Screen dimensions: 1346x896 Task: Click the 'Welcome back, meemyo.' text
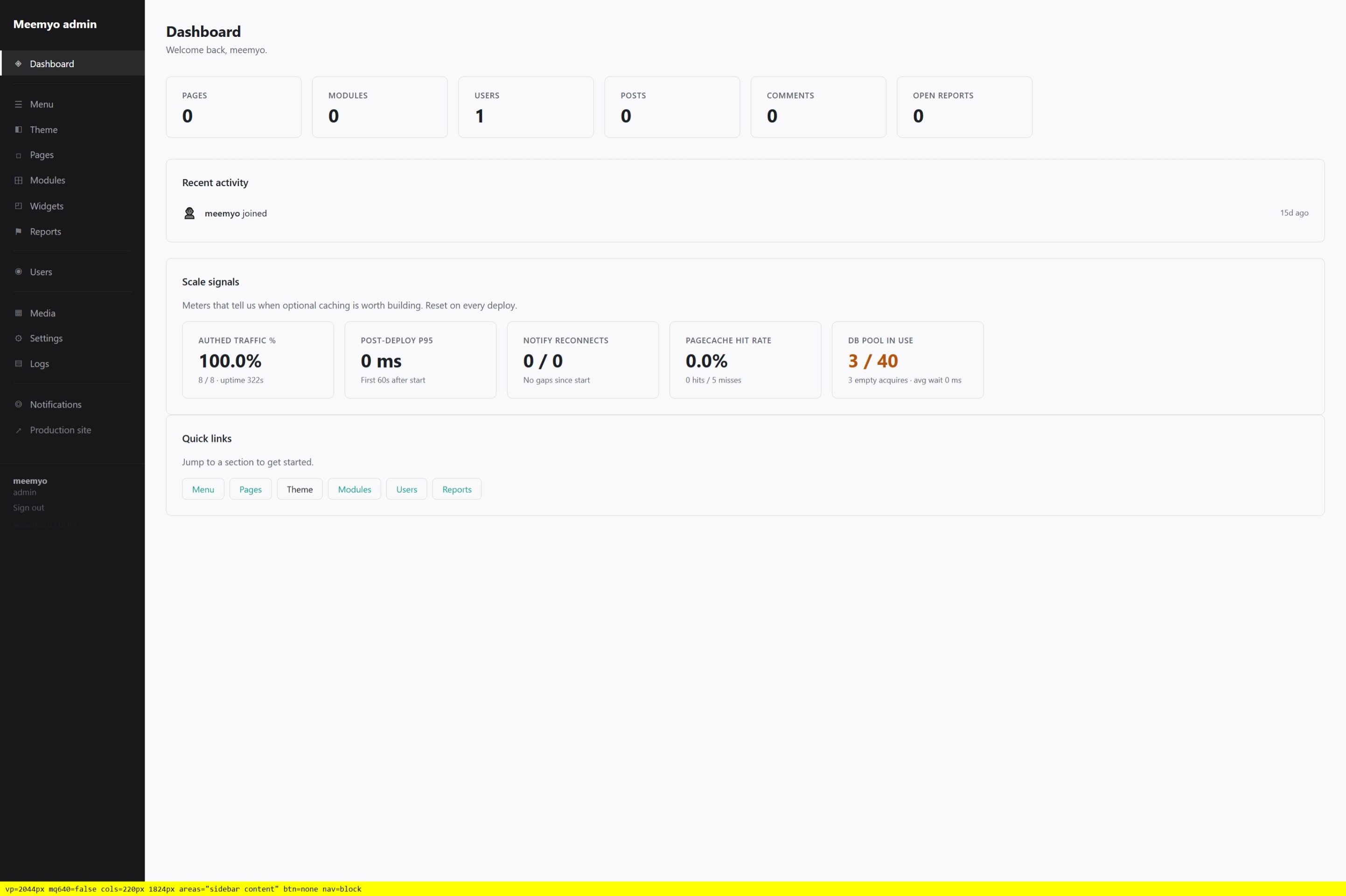click(x=216, y=50)
